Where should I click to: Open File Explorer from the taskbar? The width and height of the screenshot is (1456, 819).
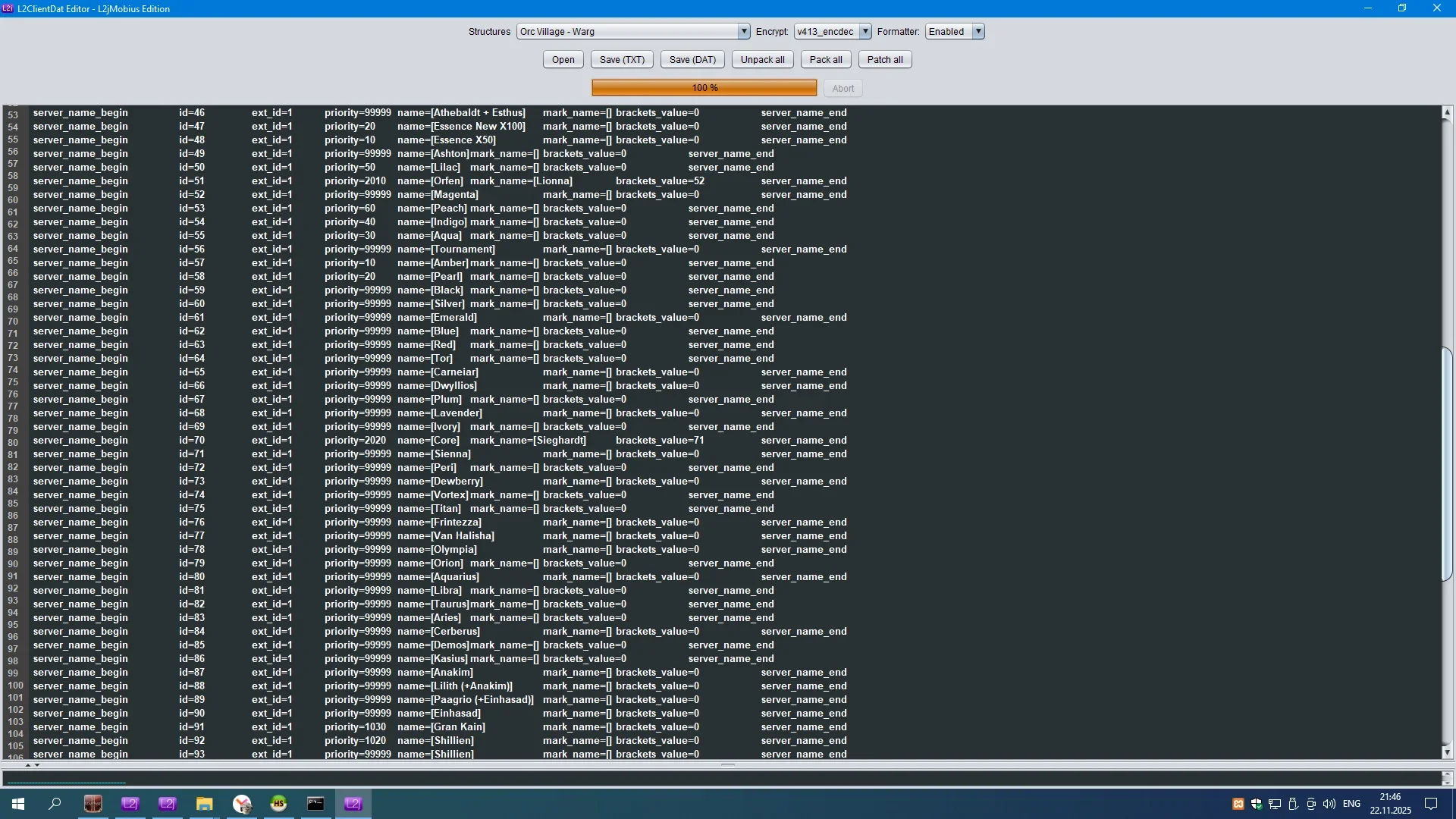click(x=204, y=804)
